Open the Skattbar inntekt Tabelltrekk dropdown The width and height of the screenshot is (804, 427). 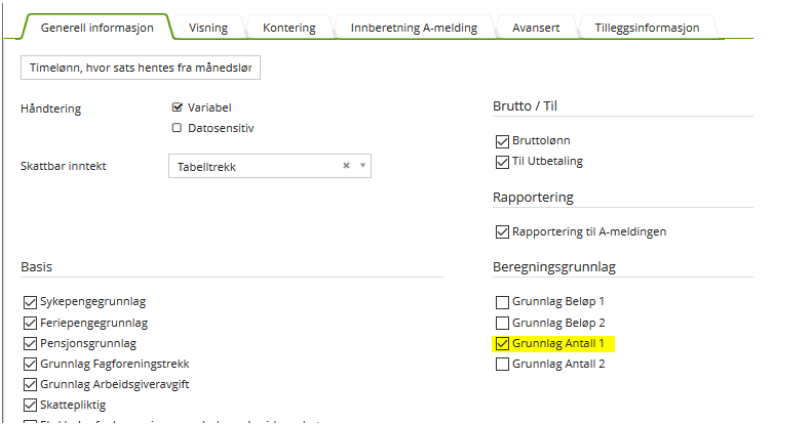270,166
